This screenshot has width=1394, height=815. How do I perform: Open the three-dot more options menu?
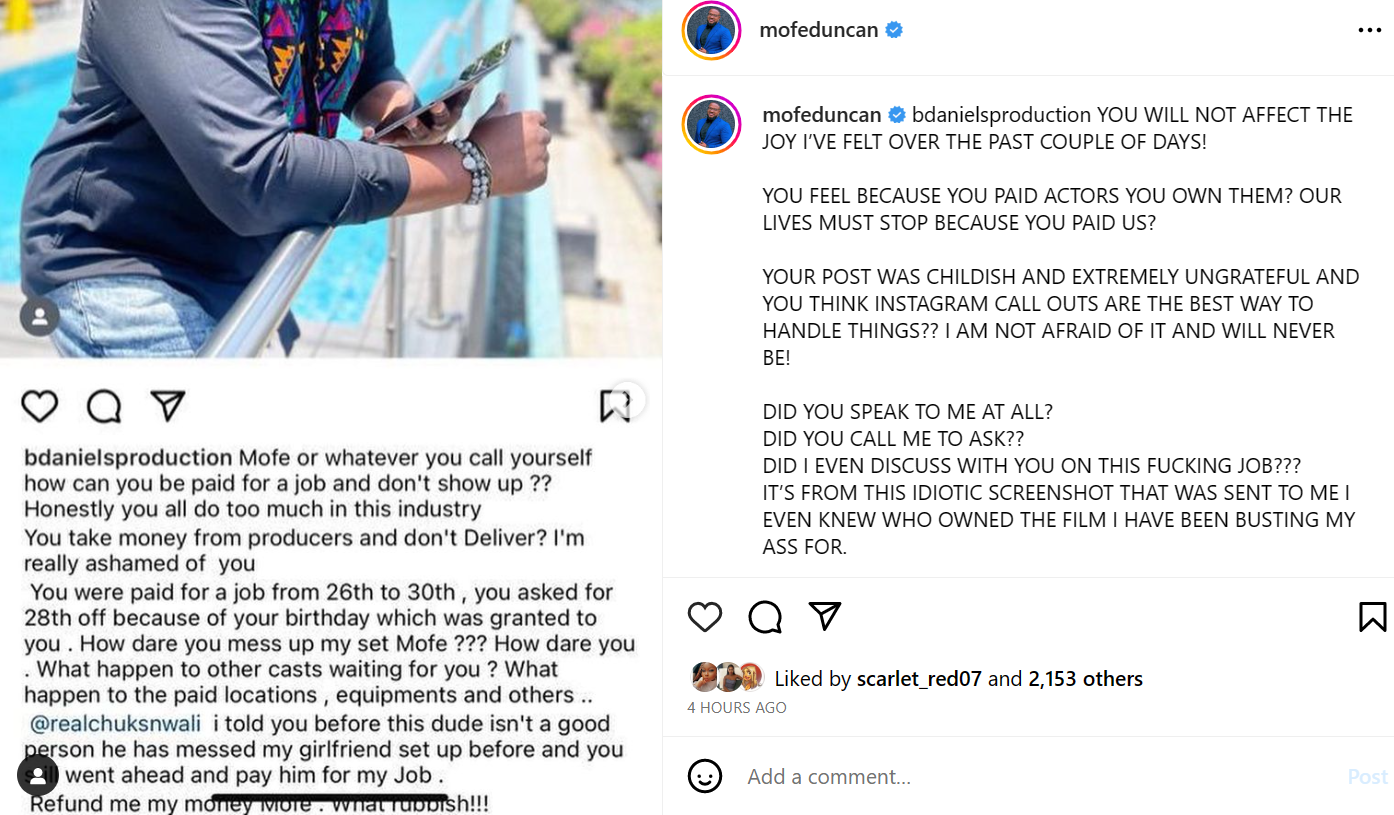coord(1369,31)
